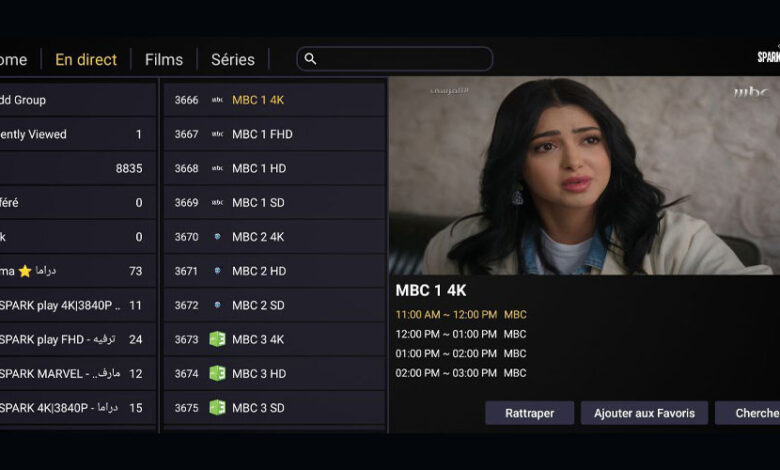
Task: Click the video preview of MBC 1 4K
Action: coord(583,176)
